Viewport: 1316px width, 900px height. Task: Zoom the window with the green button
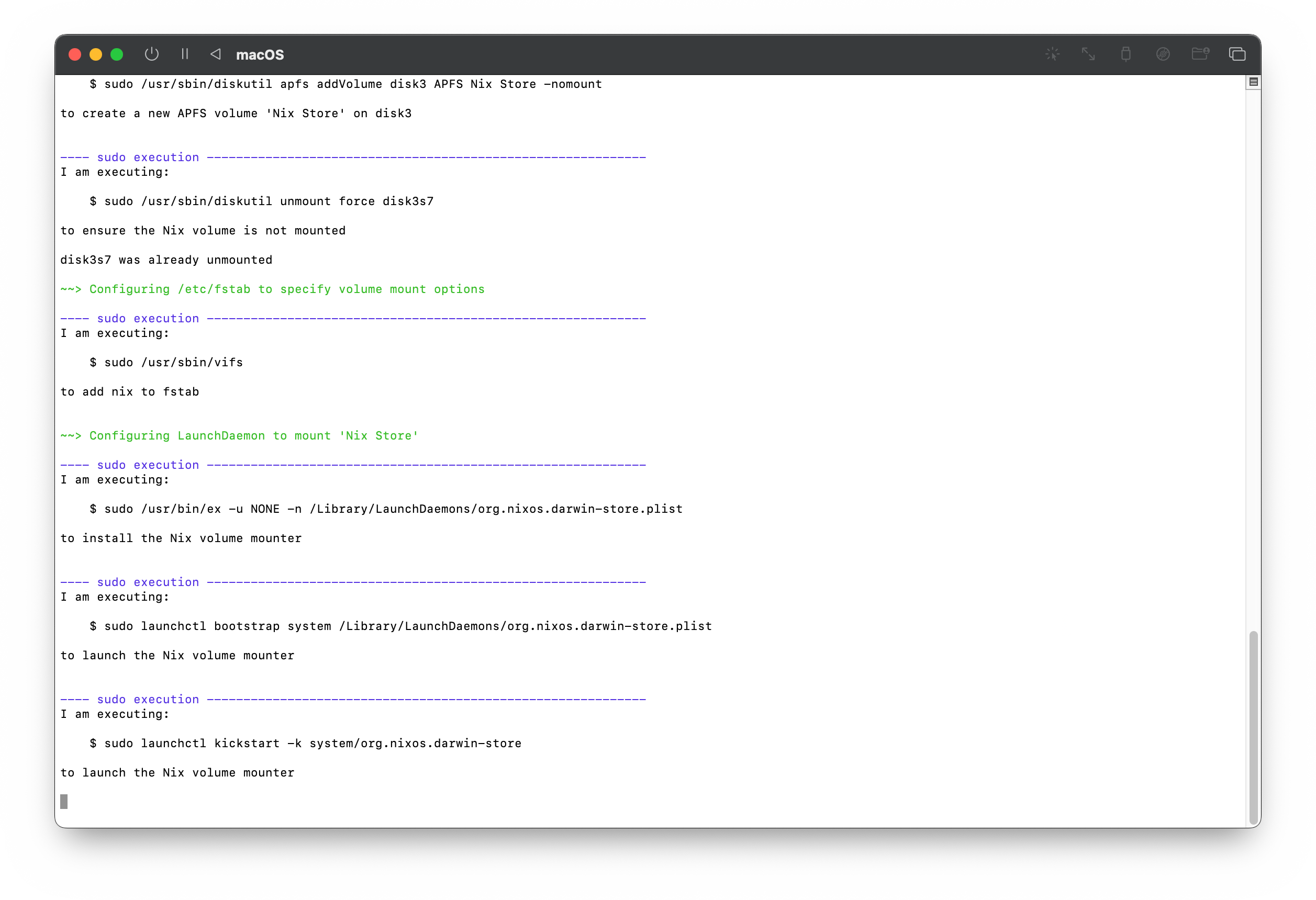click(x=116, y=54)
